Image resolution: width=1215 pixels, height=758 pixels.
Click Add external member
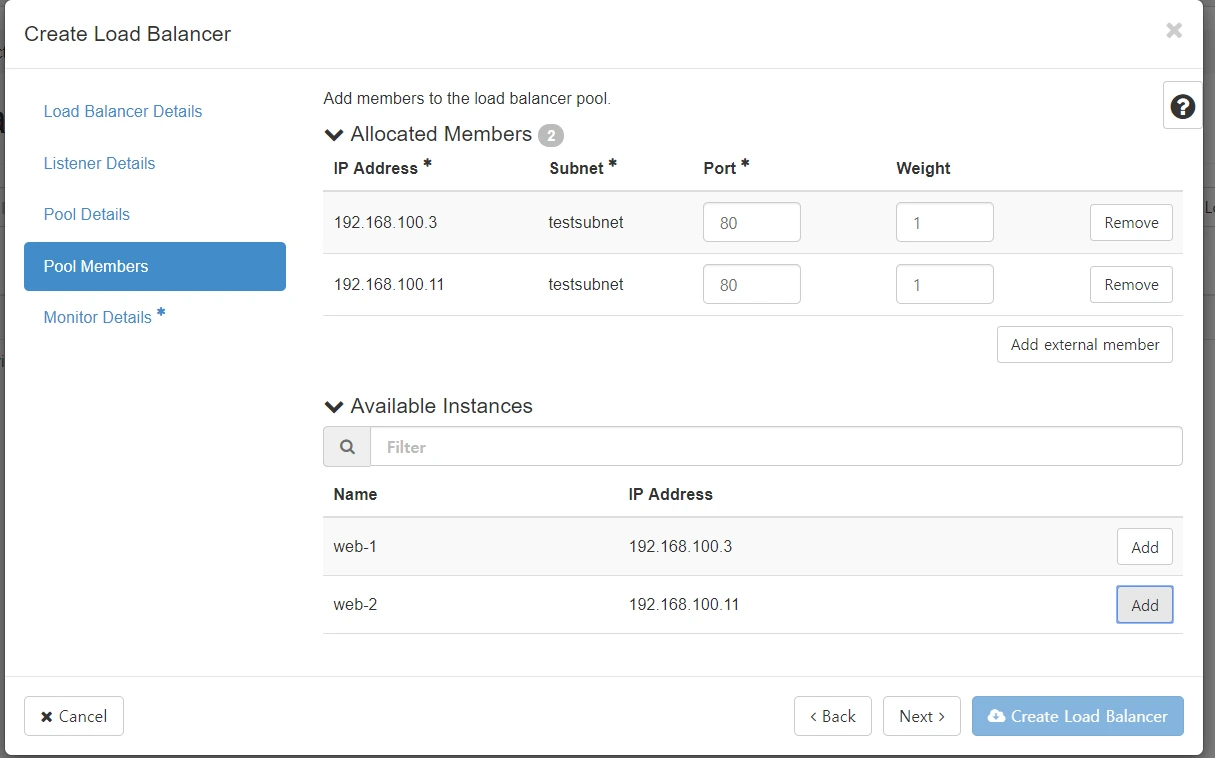(1084, 344)
